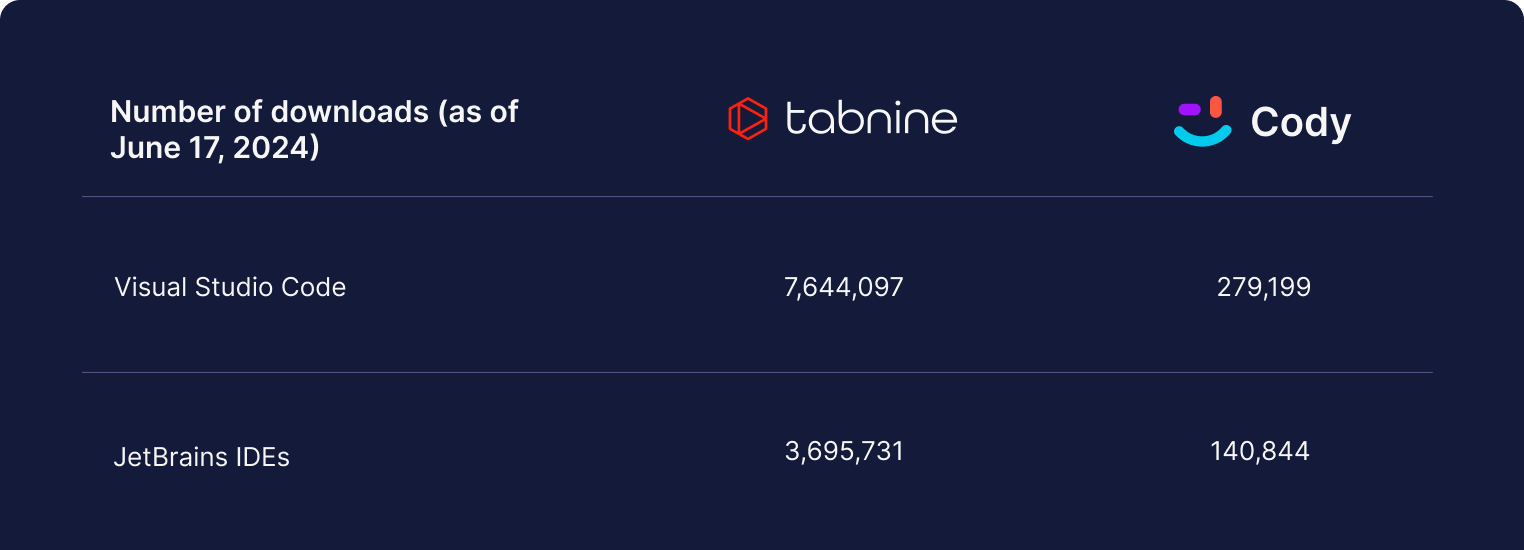Click the red Tabnine hexagon logo
Image resolution: width=1524 pixels, height=550 pixels.
coord(747,118)
